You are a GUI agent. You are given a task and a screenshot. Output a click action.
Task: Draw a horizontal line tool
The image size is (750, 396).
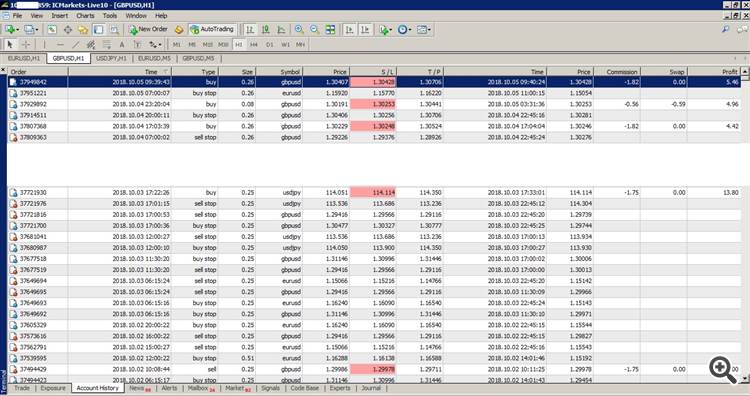click(x=60, y=44)
